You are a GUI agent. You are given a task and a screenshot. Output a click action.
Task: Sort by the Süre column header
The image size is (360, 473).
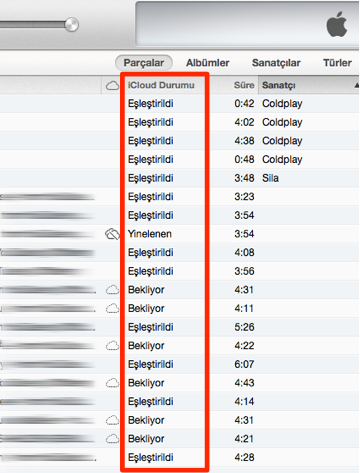coord(244,85)
